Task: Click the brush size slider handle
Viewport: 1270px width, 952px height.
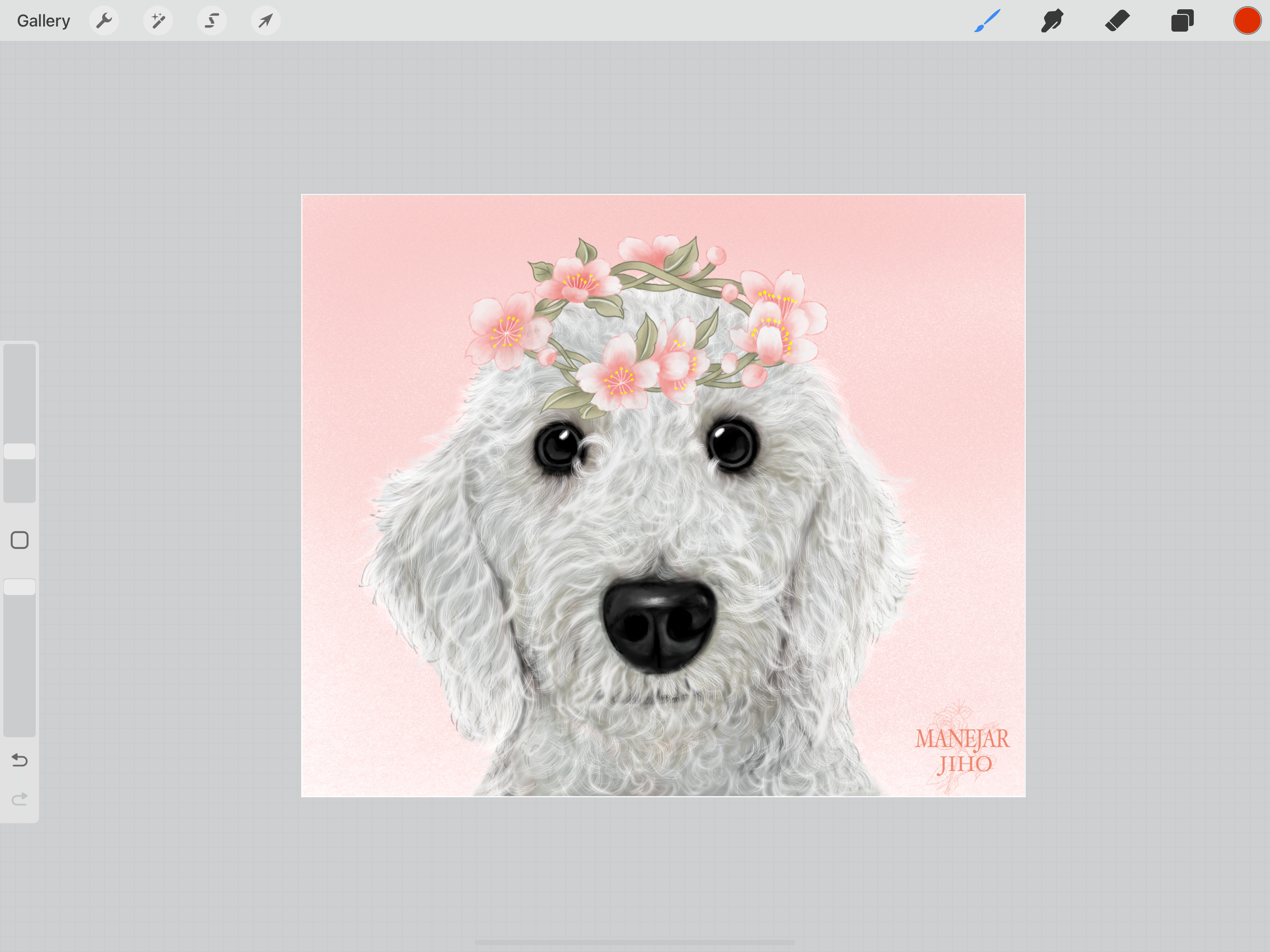Action: [20, 451]
